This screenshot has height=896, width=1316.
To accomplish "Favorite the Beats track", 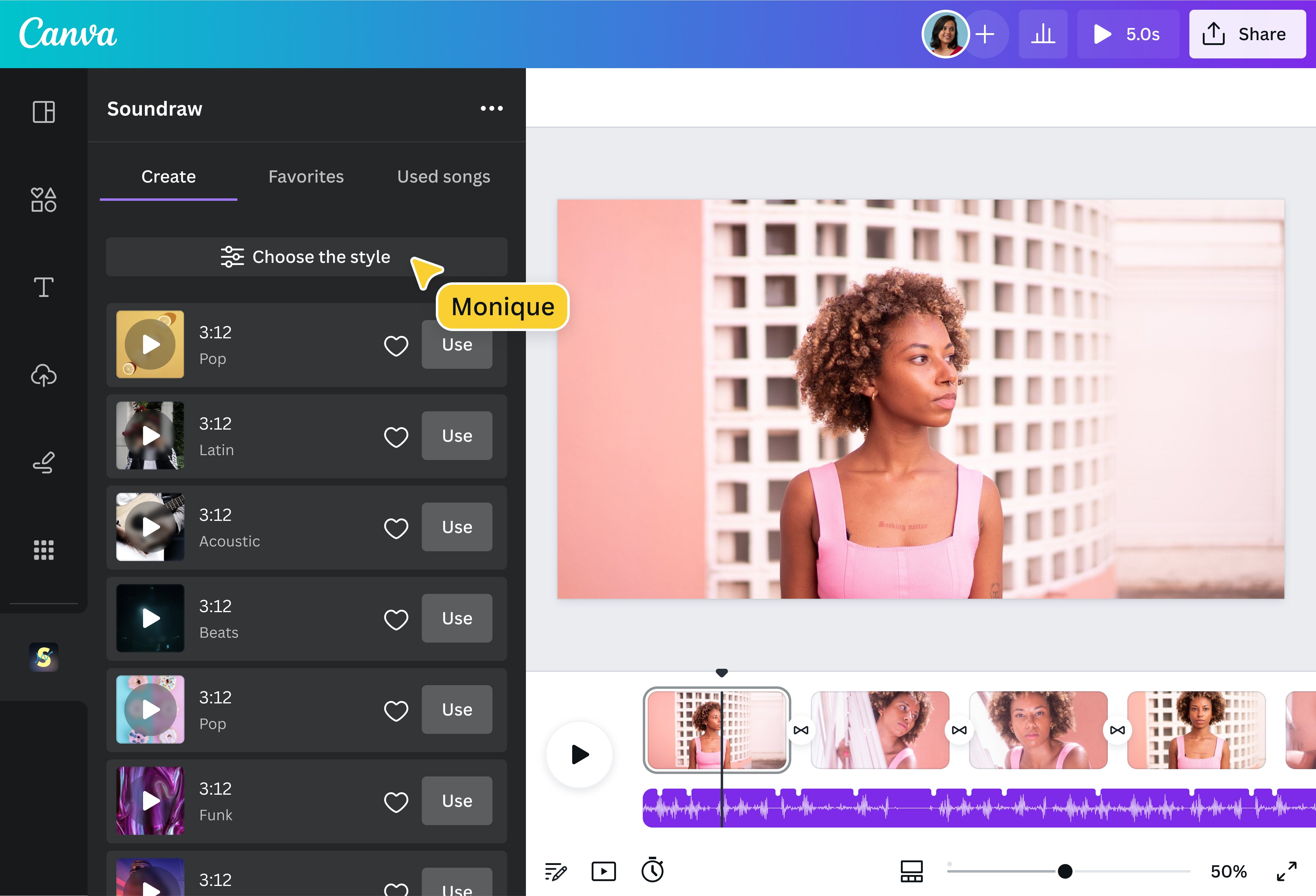I will click(x=396, y=618).
